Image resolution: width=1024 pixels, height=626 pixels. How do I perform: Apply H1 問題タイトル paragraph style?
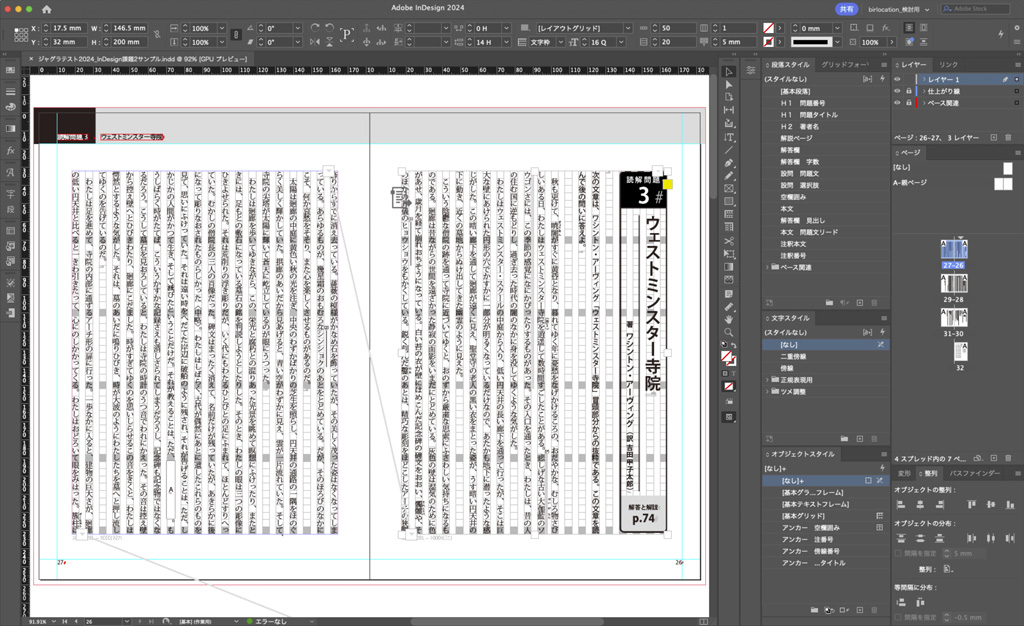(x=825, y=115)
